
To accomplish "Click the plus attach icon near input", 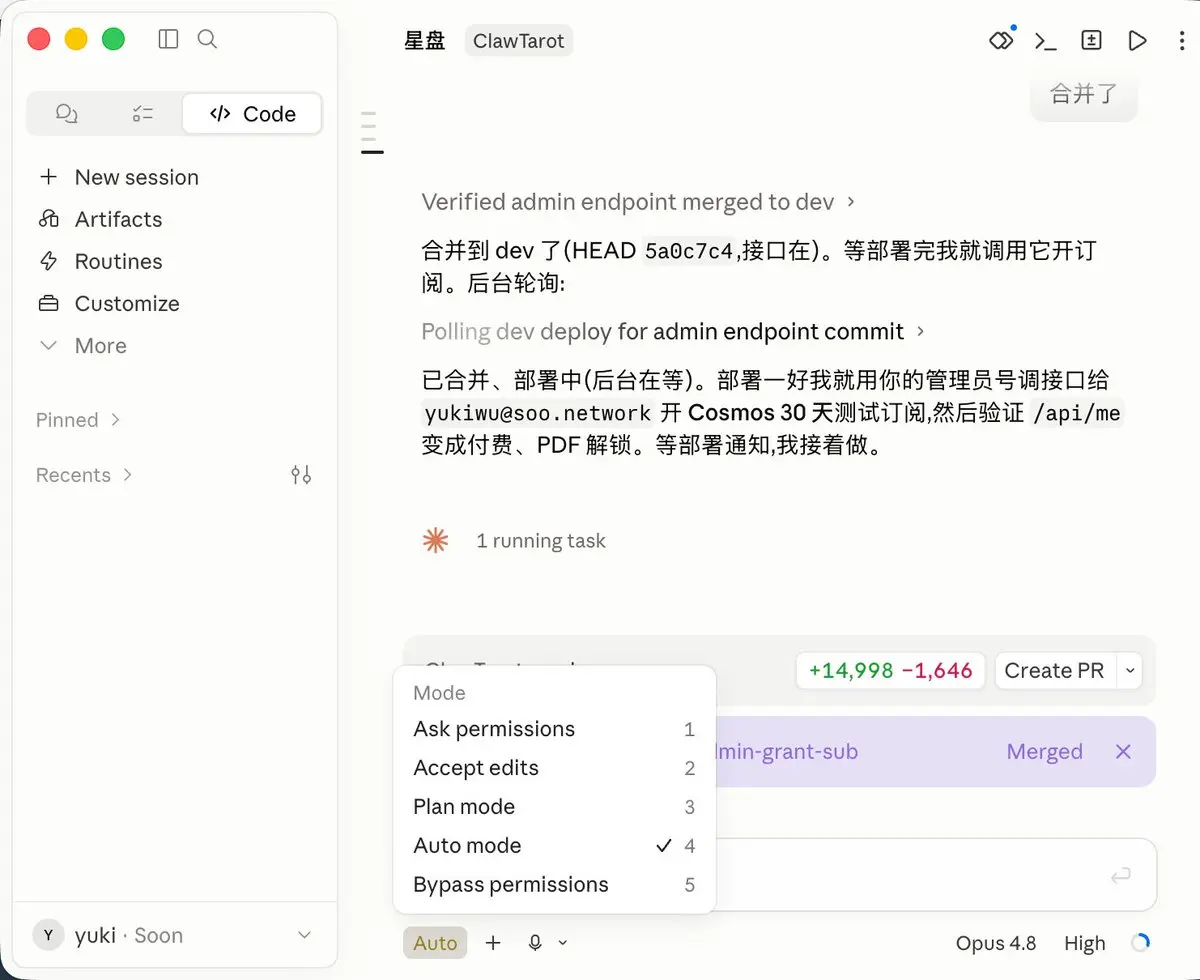I will 493,943.
